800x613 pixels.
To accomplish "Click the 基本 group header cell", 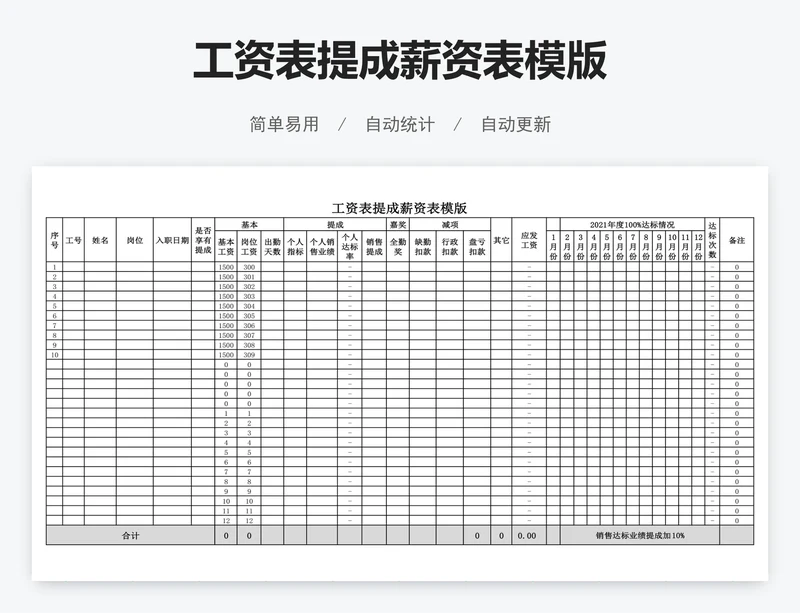I will coord(249,225).
